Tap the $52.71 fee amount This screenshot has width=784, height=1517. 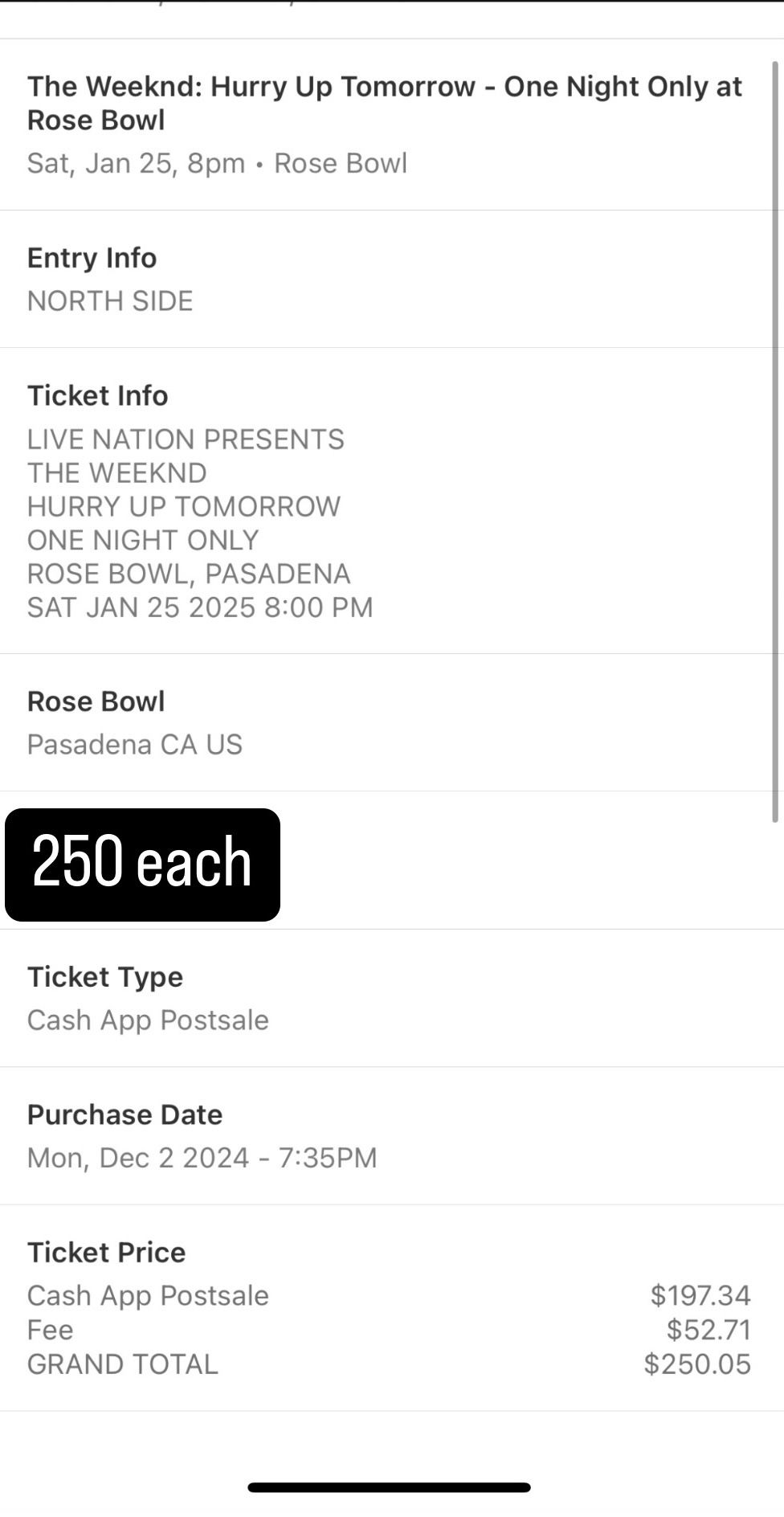pyautogui.click(x=708, y=1330)
